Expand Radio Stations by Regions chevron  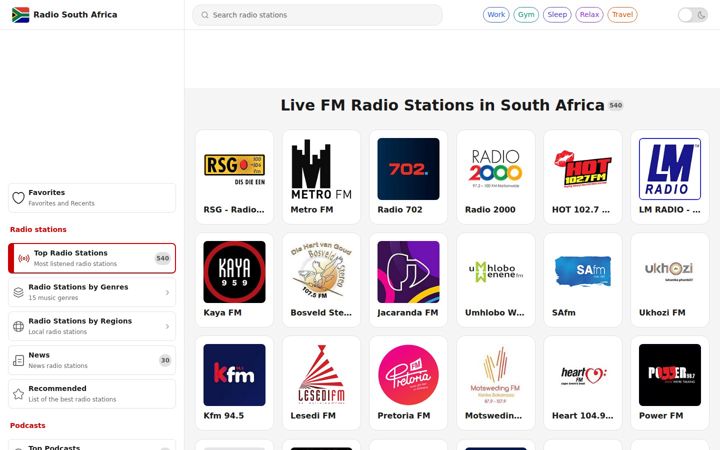pyautogui.click(x=167, y=326)
